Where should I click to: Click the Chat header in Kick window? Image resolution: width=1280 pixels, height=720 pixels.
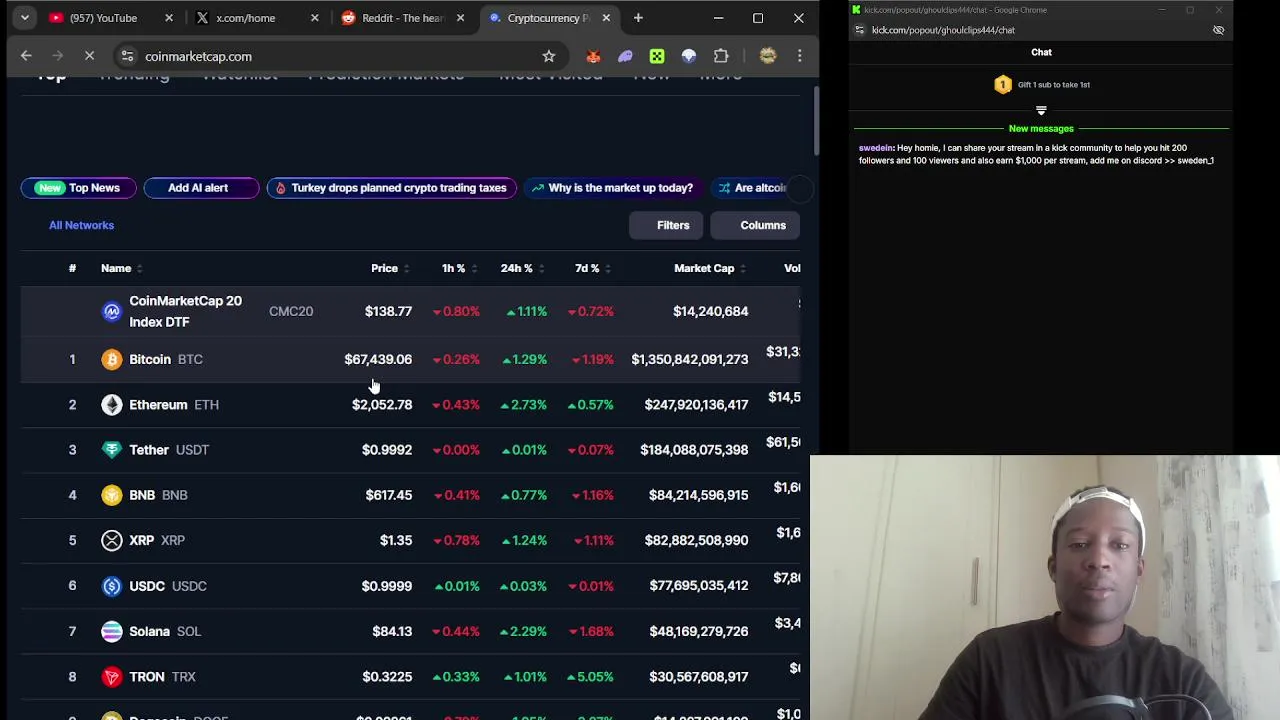(1041, 52)
